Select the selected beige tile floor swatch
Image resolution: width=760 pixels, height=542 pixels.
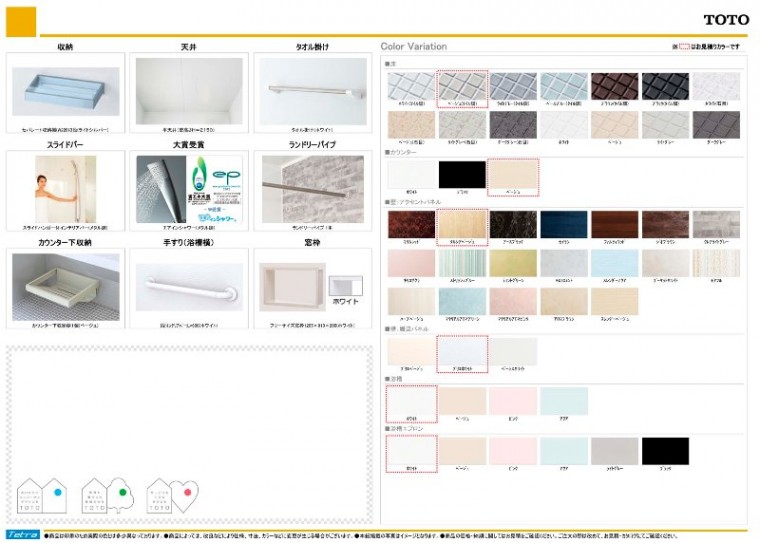(462, 86)
